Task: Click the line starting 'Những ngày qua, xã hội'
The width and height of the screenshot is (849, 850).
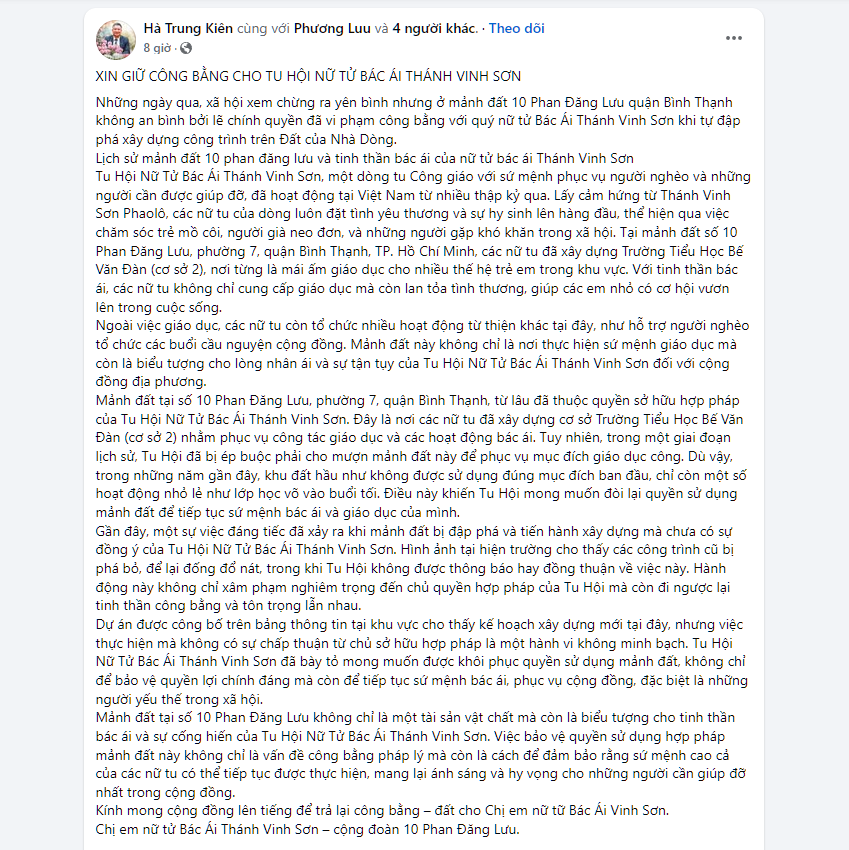Action: [x=414, y=102]
